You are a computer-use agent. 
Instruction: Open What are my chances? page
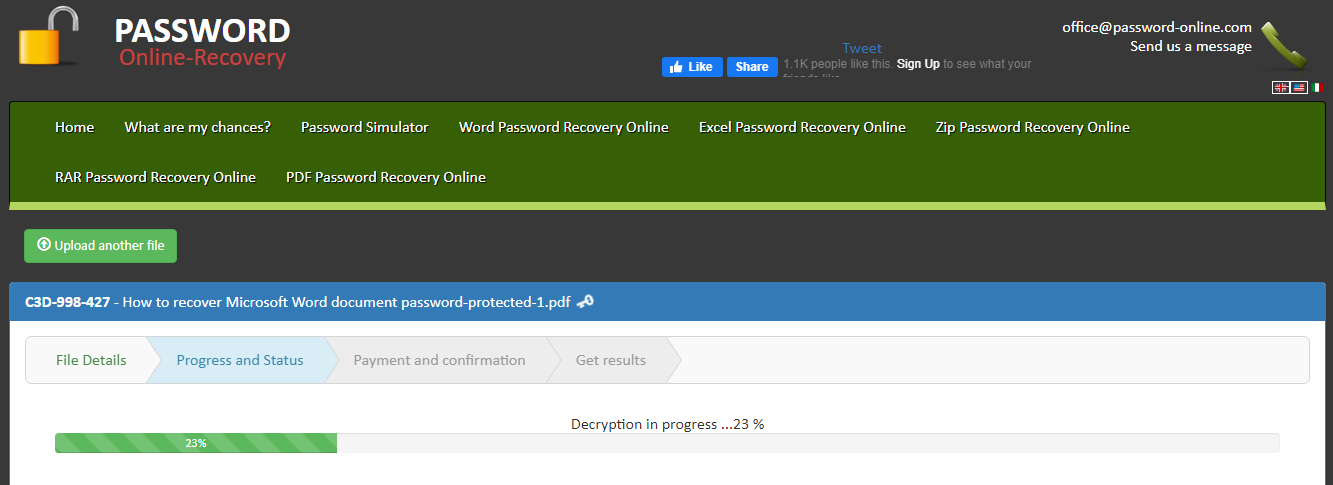[197, 127]
